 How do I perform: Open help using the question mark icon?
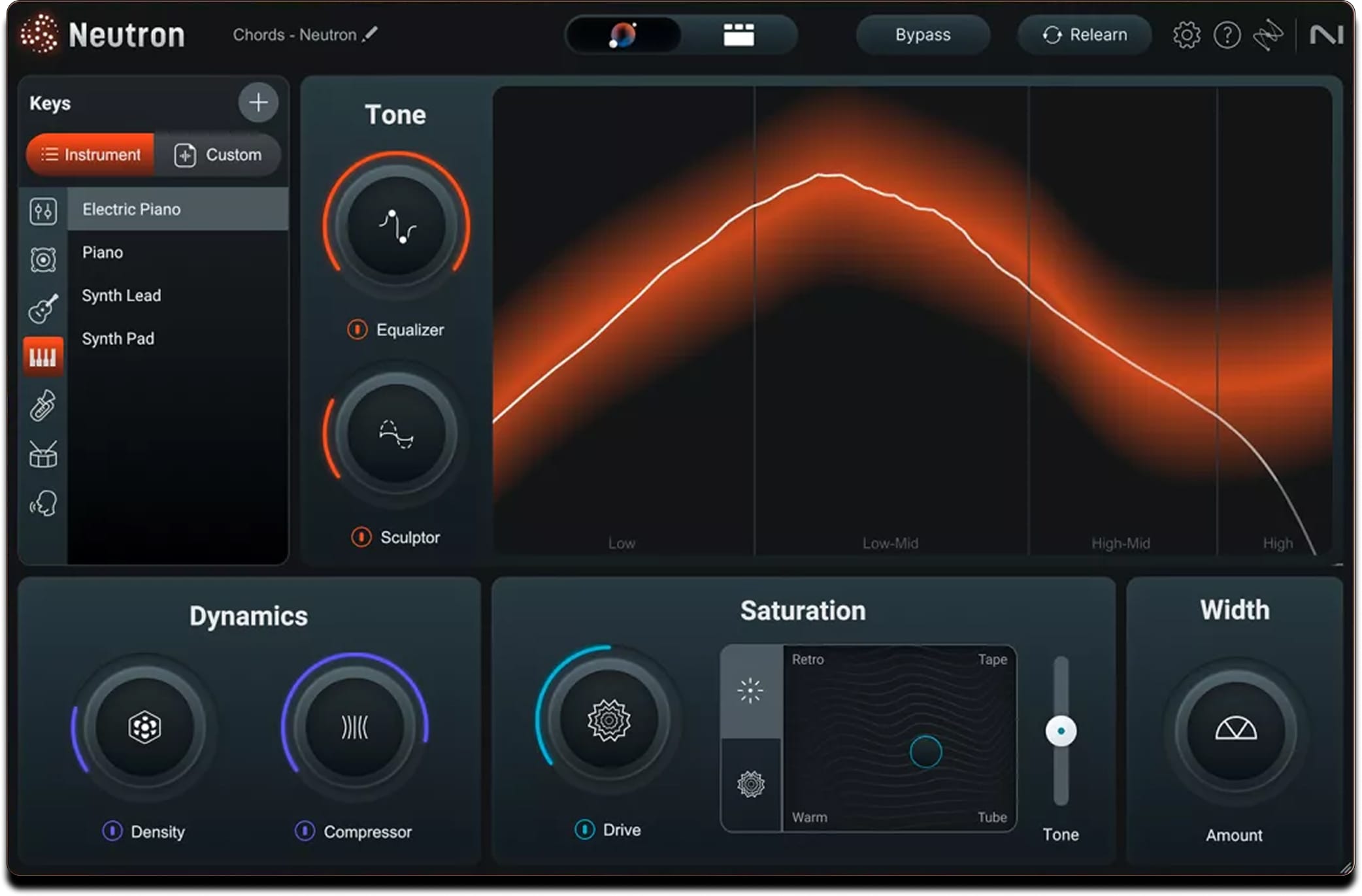point(1227,35)
